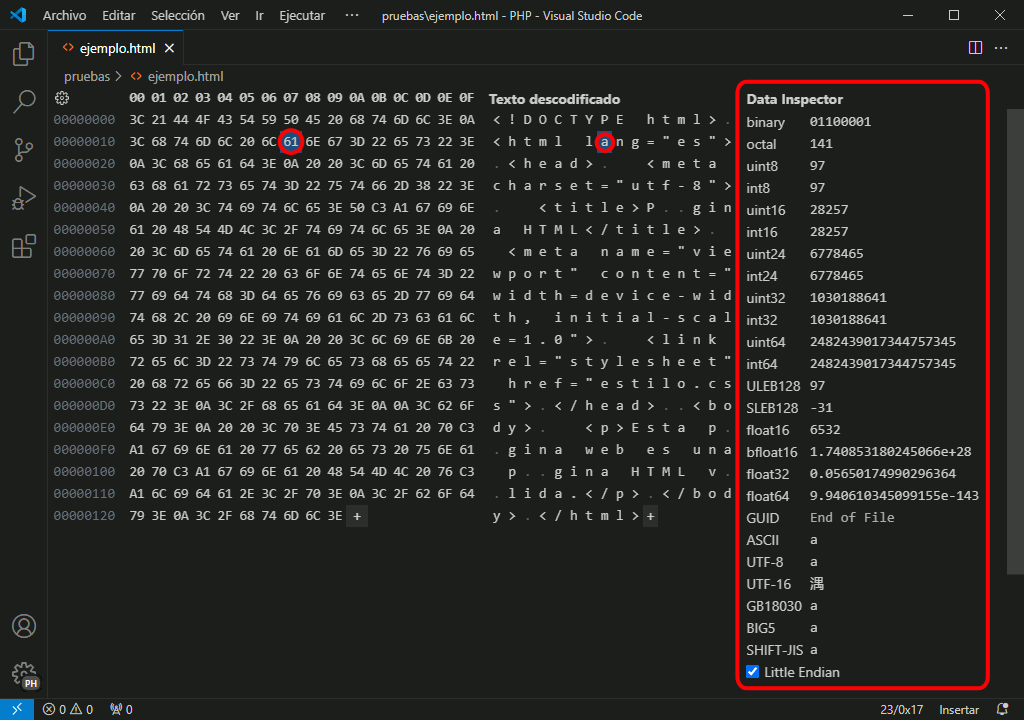
Task: Click the octal value 141
Action: tap(821, 144)
